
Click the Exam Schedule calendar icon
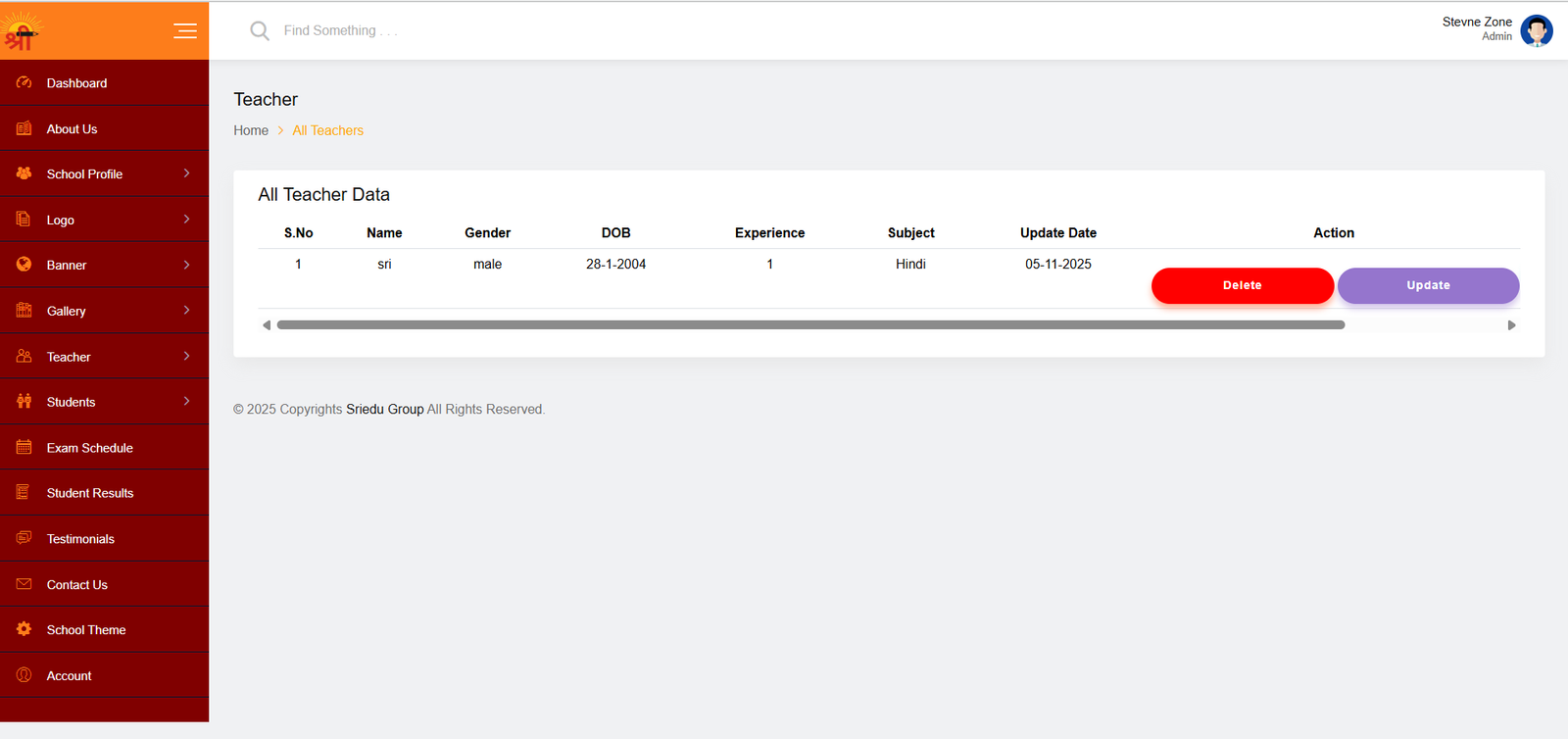[x=24, y=447]
